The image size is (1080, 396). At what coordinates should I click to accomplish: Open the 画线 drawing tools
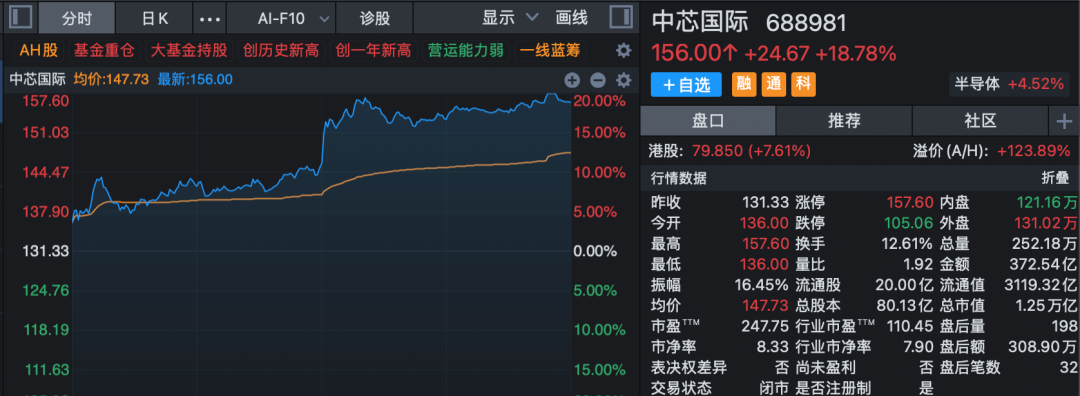point(571,18)
